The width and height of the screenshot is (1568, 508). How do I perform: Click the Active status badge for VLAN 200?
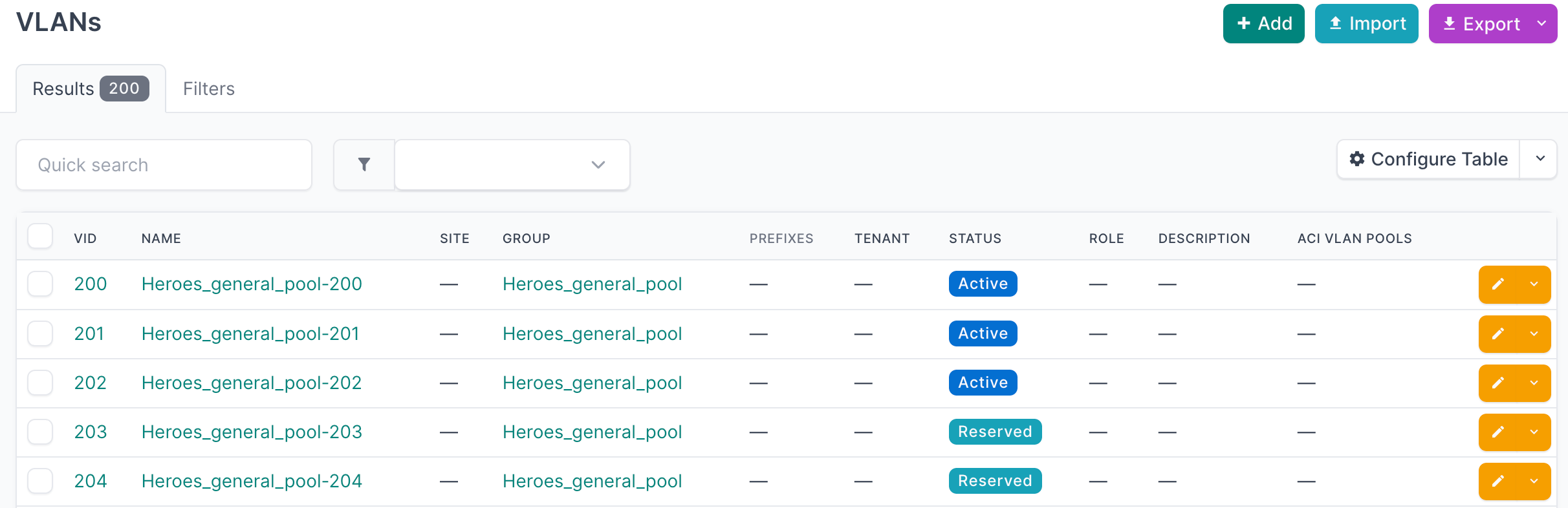(983, 284)
